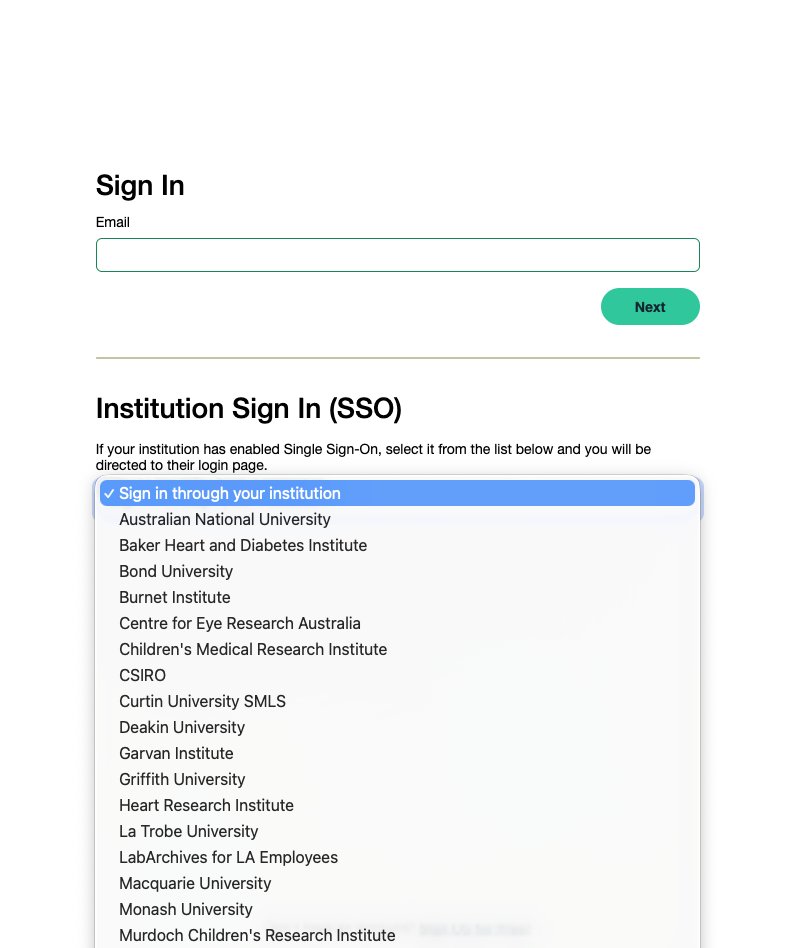Select Baker Heart and Diabetes Institute
The image size is (799, 948).
[243, 545]
